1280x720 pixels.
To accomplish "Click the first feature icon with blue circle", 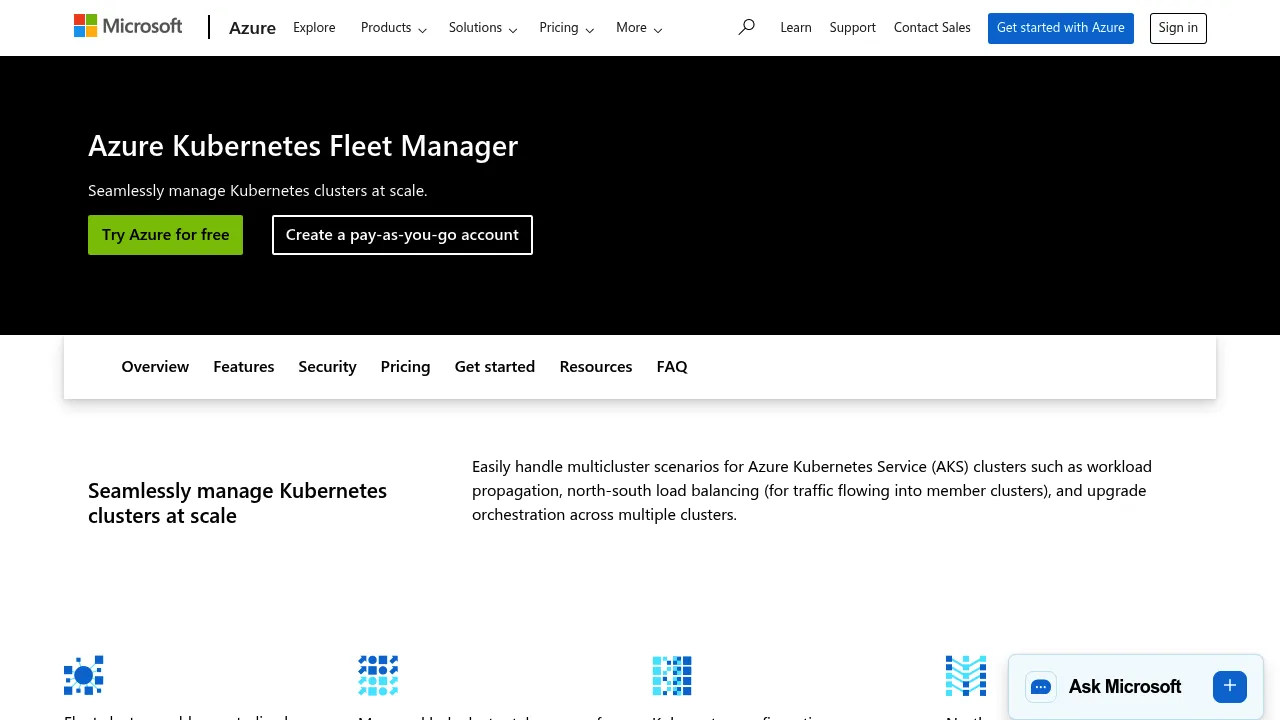I will (x=84, y=676).
